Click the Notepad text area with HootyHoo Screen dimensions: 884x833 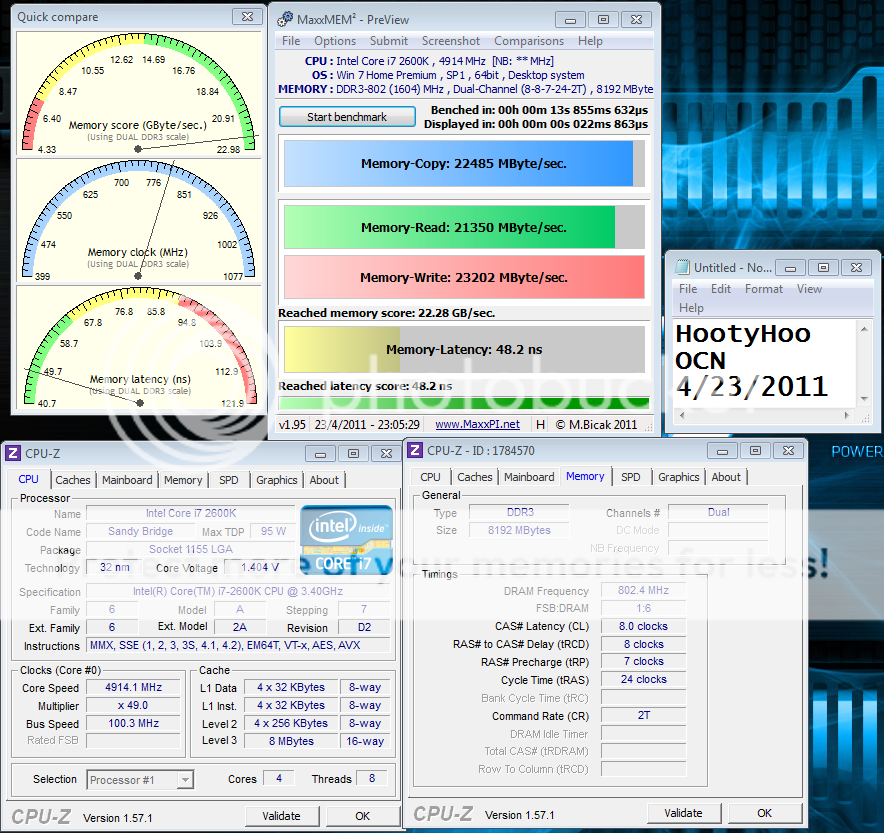pos(764,362)
